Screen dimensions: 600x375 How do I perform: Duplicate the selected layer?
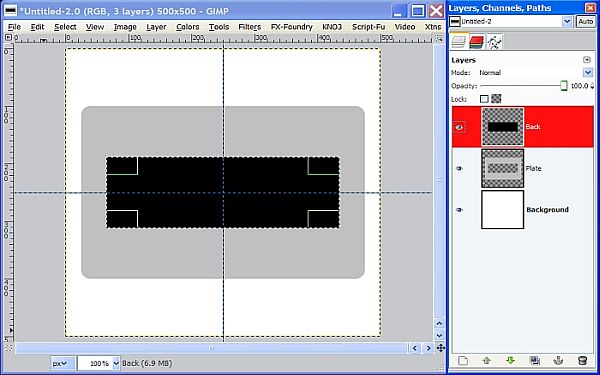pyautogui.click(x=534, y=360)
